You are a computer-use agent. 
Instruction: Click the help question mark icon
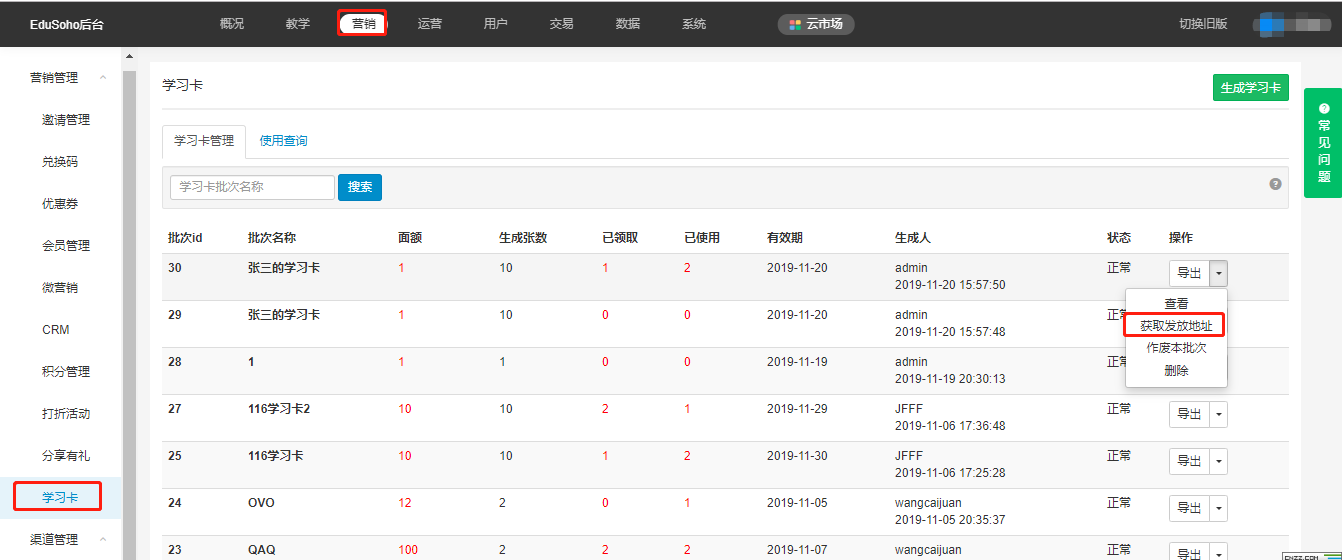(x=1275, y=184)
